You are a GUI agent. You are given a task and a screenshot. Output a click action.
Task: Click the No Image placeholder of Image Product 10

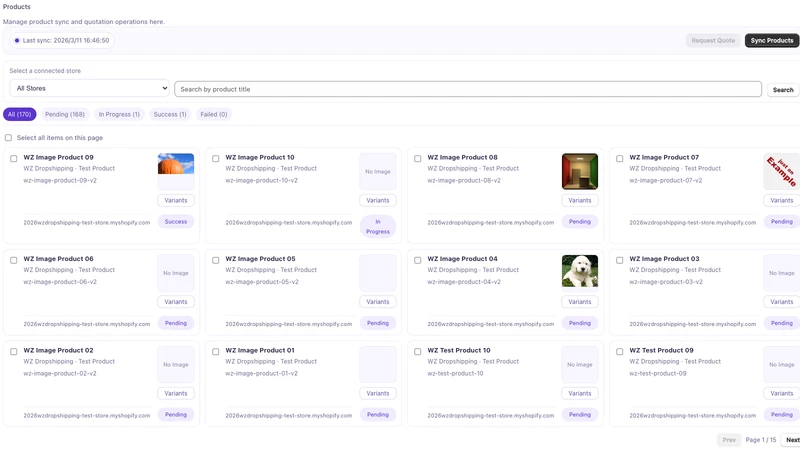click(378, 171)
